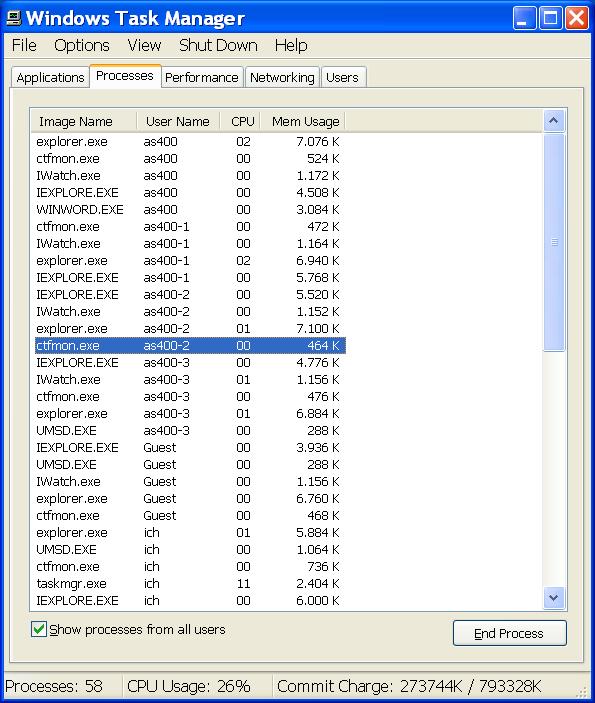Open the Users tab
This screenshot has width=595, height=703.
pos(343,78)
